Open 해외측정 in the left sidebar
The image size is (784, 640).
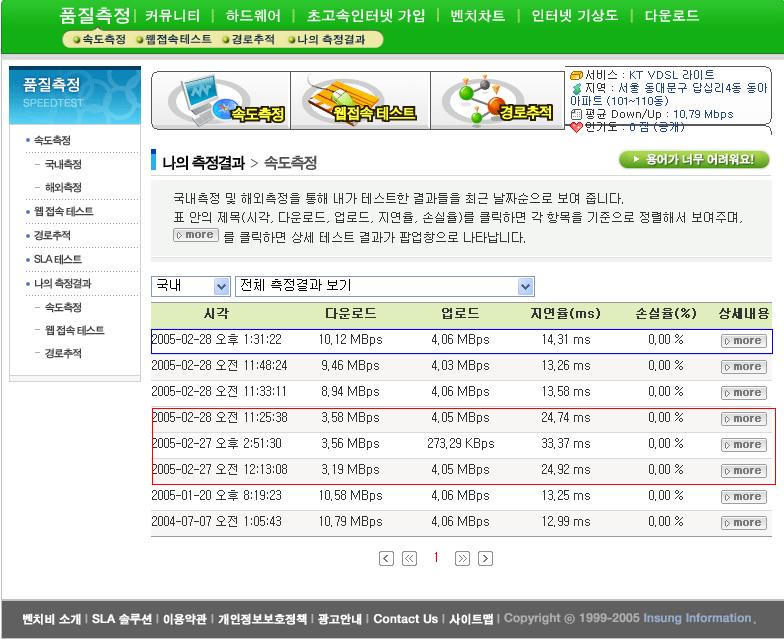click(63, 187)
